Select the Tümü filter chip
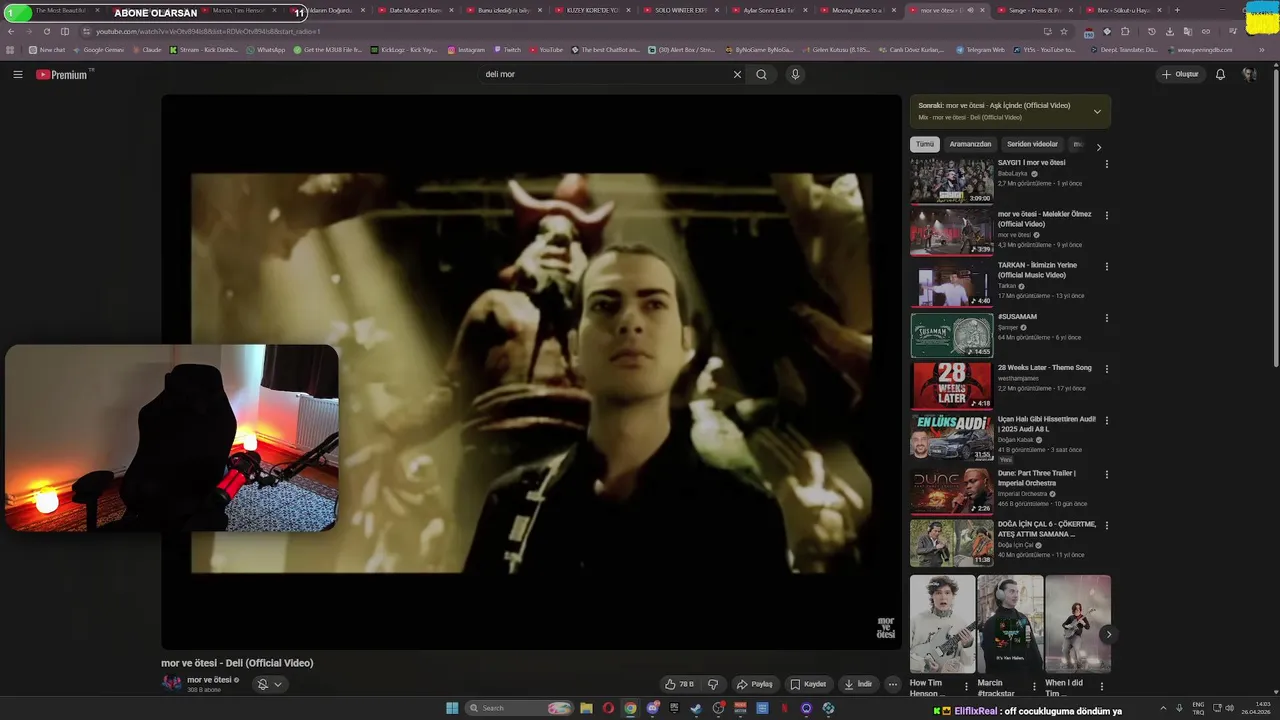1280x720 pixels. coord(925,144)
